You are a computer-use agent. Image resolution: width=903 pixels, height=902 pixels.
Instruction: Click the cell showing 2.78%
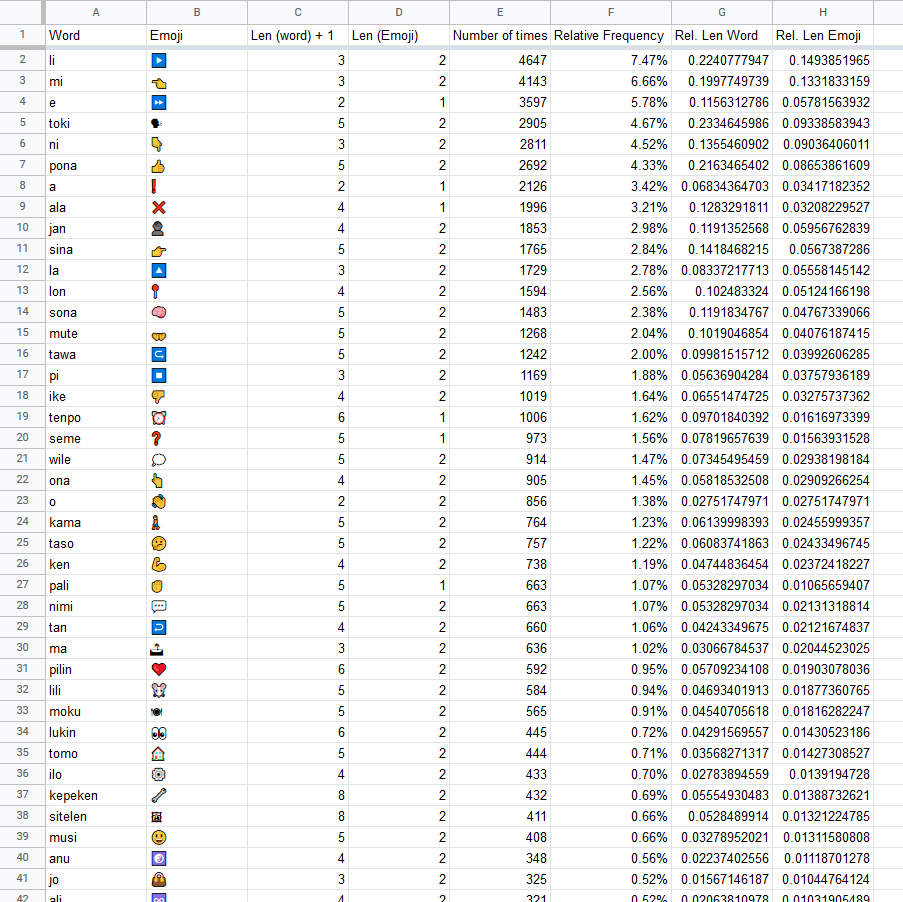click(x=610, y=270)
